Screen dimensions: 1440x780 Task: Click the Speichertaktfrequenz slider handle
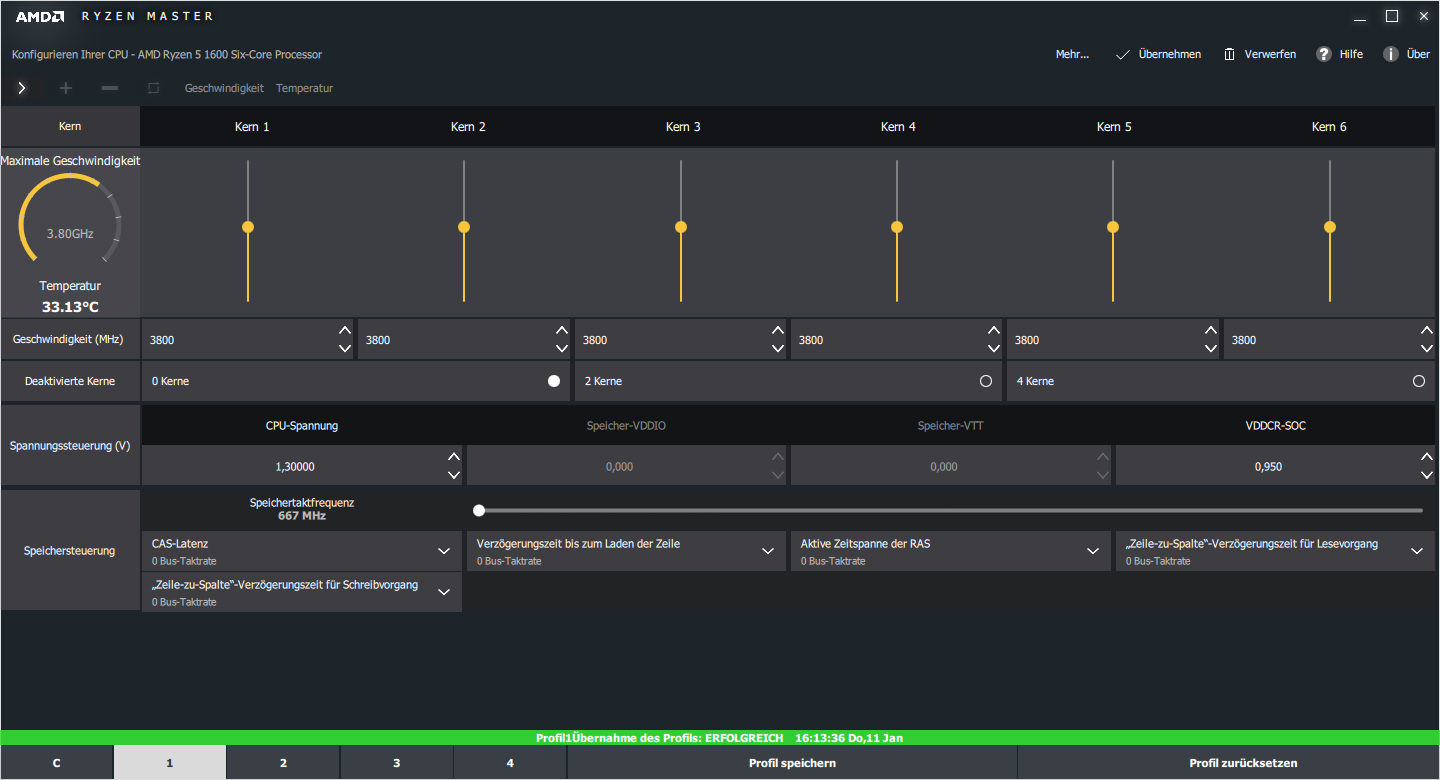coord(479,510)
